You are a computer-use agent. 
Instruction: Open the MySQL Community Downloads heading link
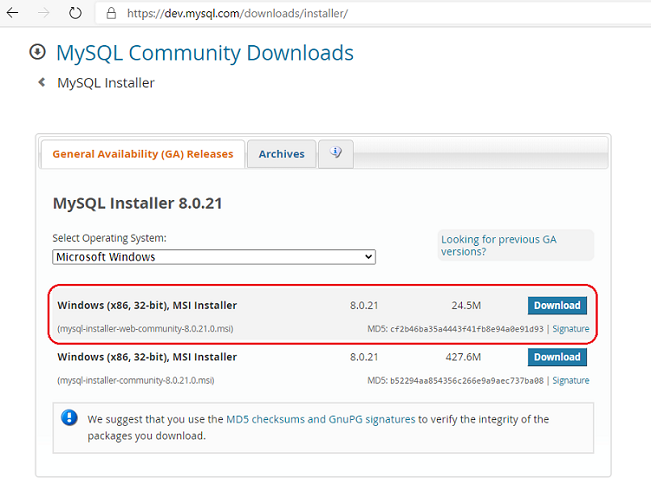204,53
